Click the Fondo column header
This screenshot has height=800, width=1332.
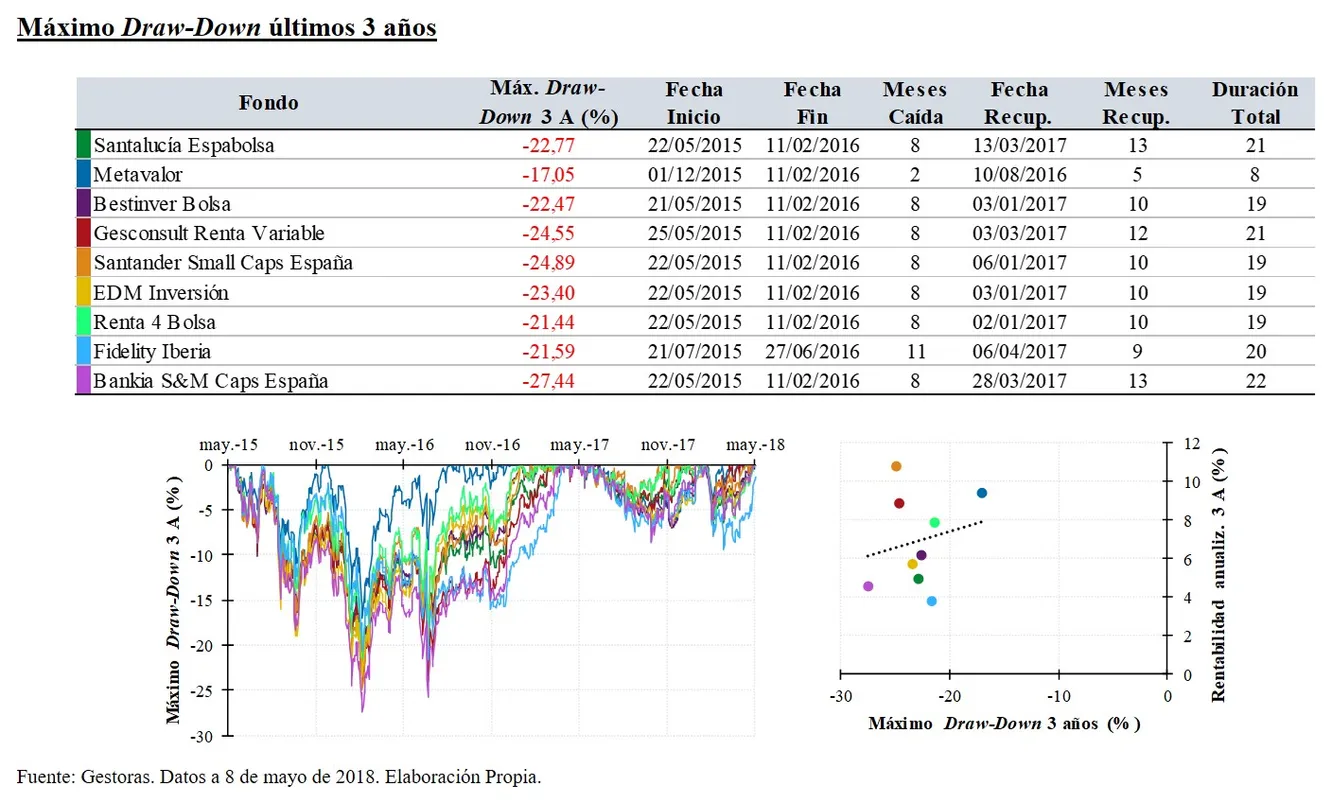[268, 103]
